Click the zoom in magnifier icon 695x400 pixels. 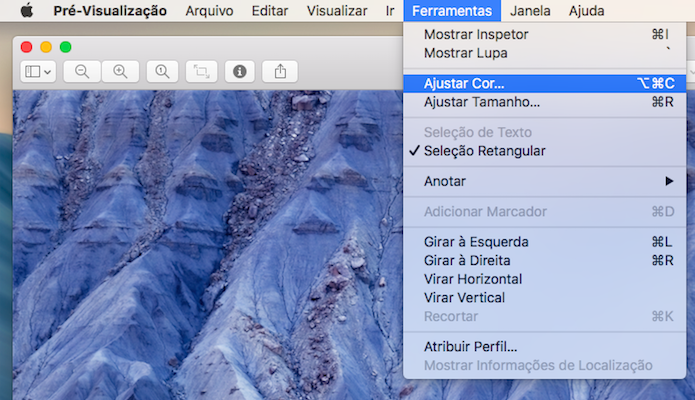click(x=121, y=71)
